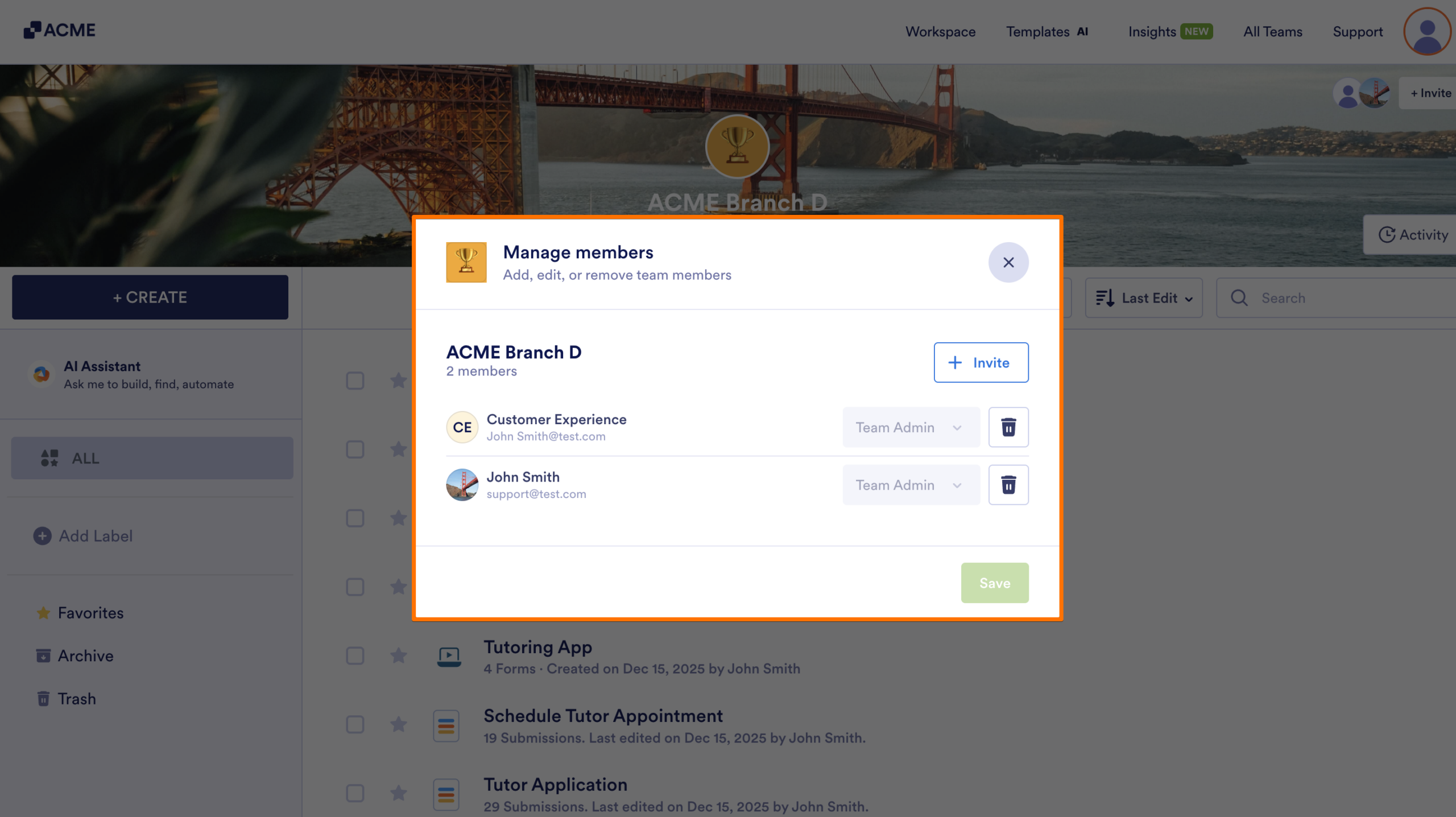Open the Archive section in sidebar

click(86, 656)
